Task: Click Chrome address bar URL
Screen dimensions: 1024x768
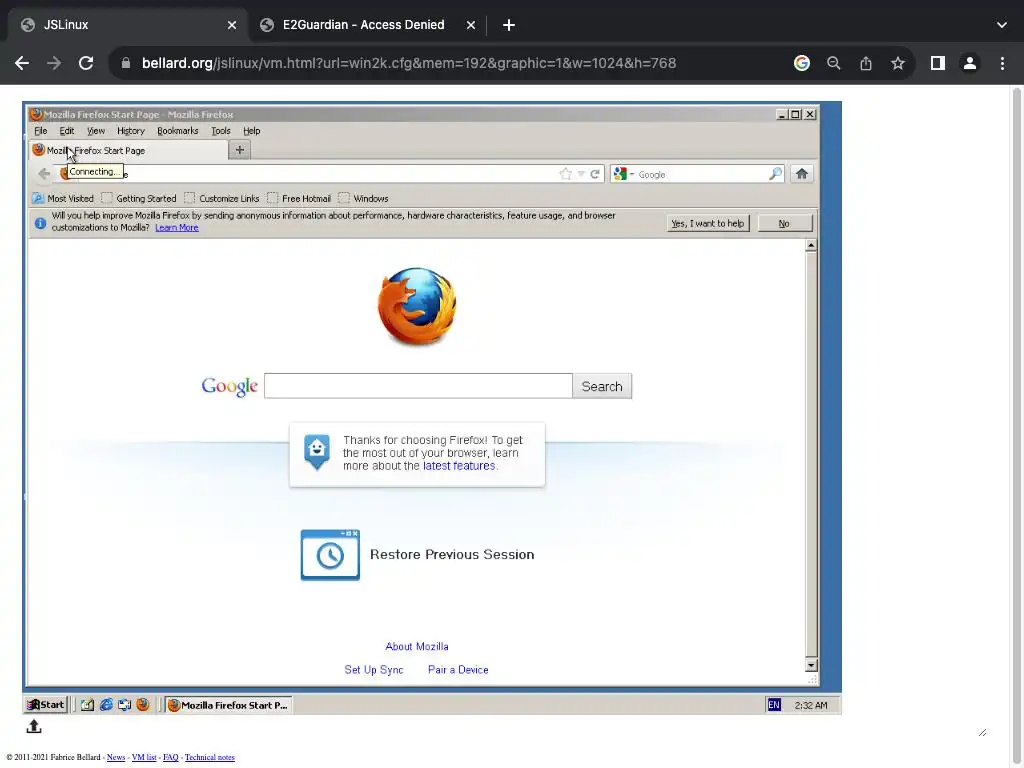Action: coord(409,63)
